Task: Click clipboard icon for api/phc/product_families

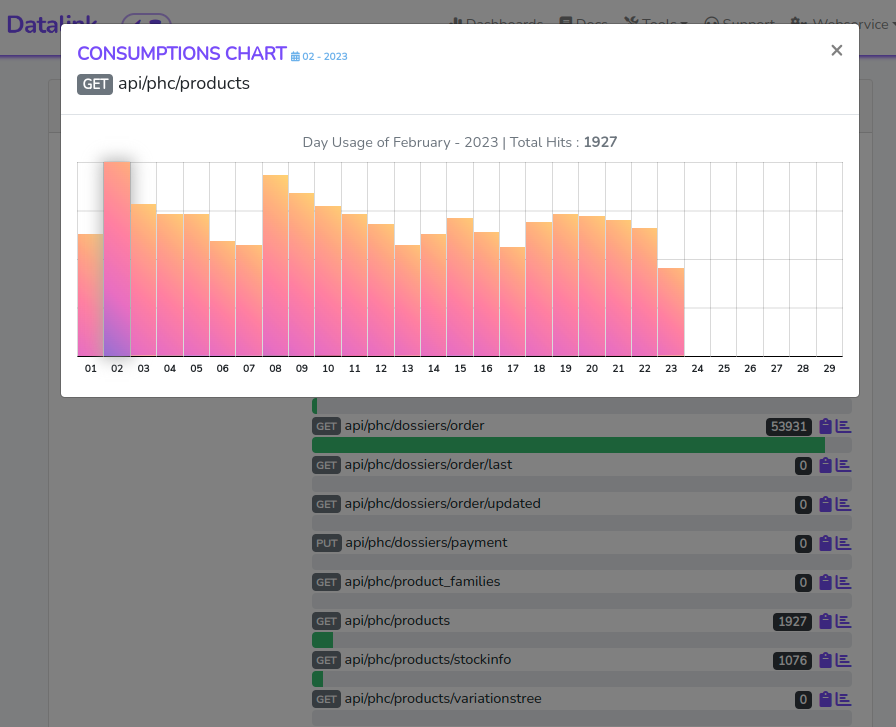Action: click(x=825, y=582)
